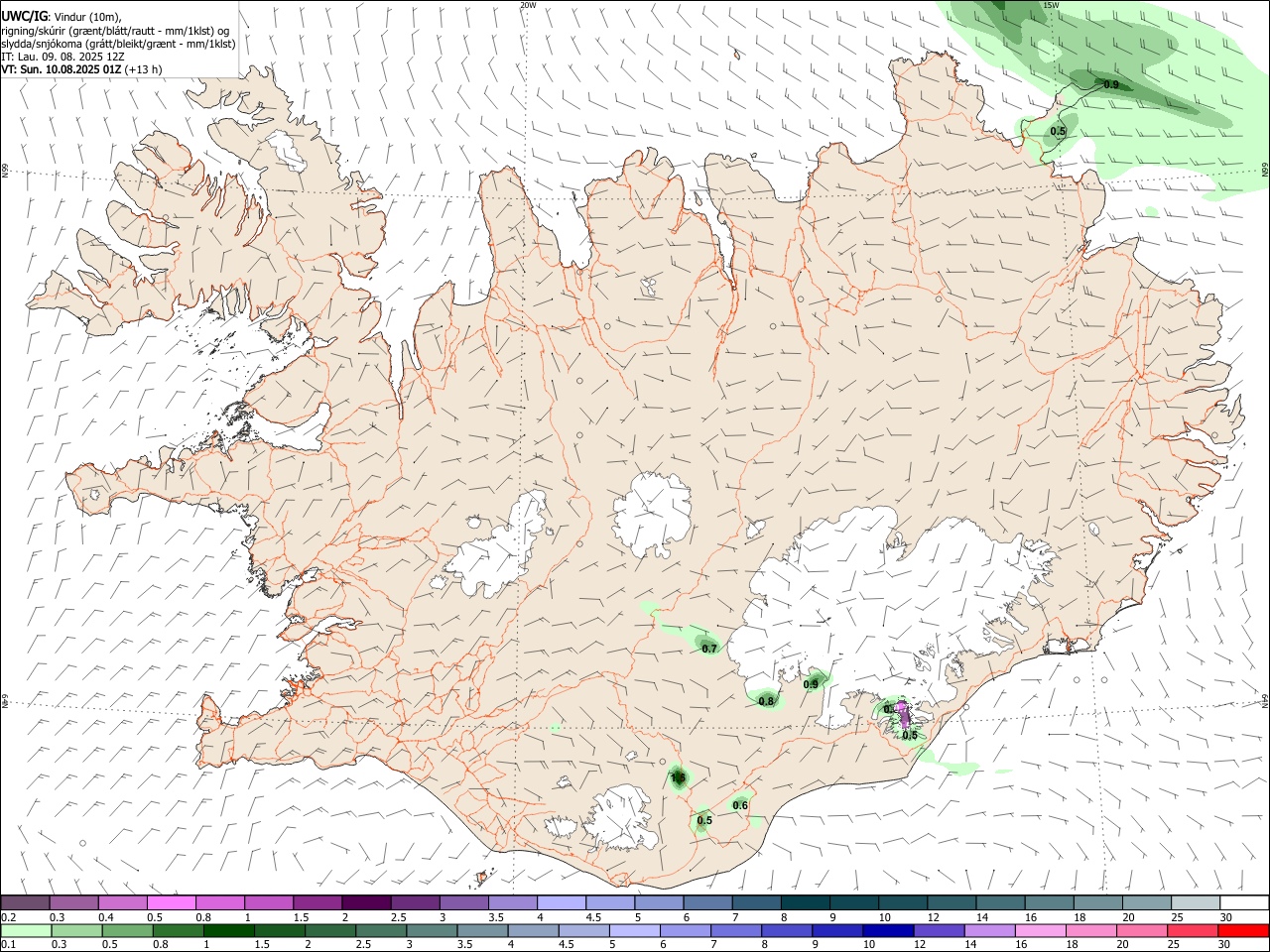The image size is (1270, 952).
Task: Select the light purple swatch labeled 14, lower row
Action: coord(990,930)
